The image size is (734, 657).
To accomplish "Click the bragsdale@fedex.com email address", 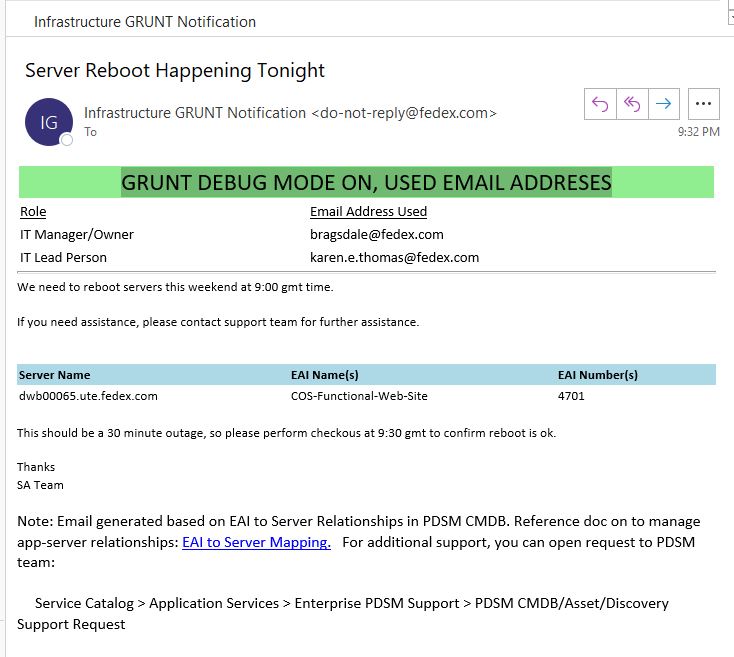I will click(376, 234).
